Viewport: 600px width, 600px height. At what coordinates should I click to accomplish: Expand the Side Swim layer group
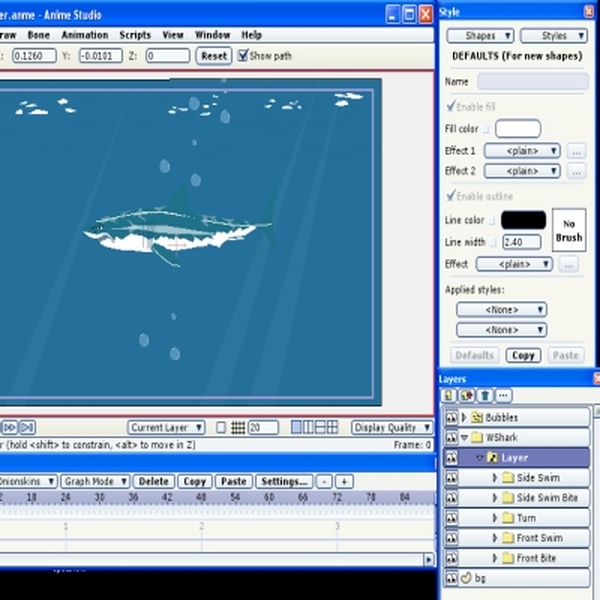click(x=494, y=478)
